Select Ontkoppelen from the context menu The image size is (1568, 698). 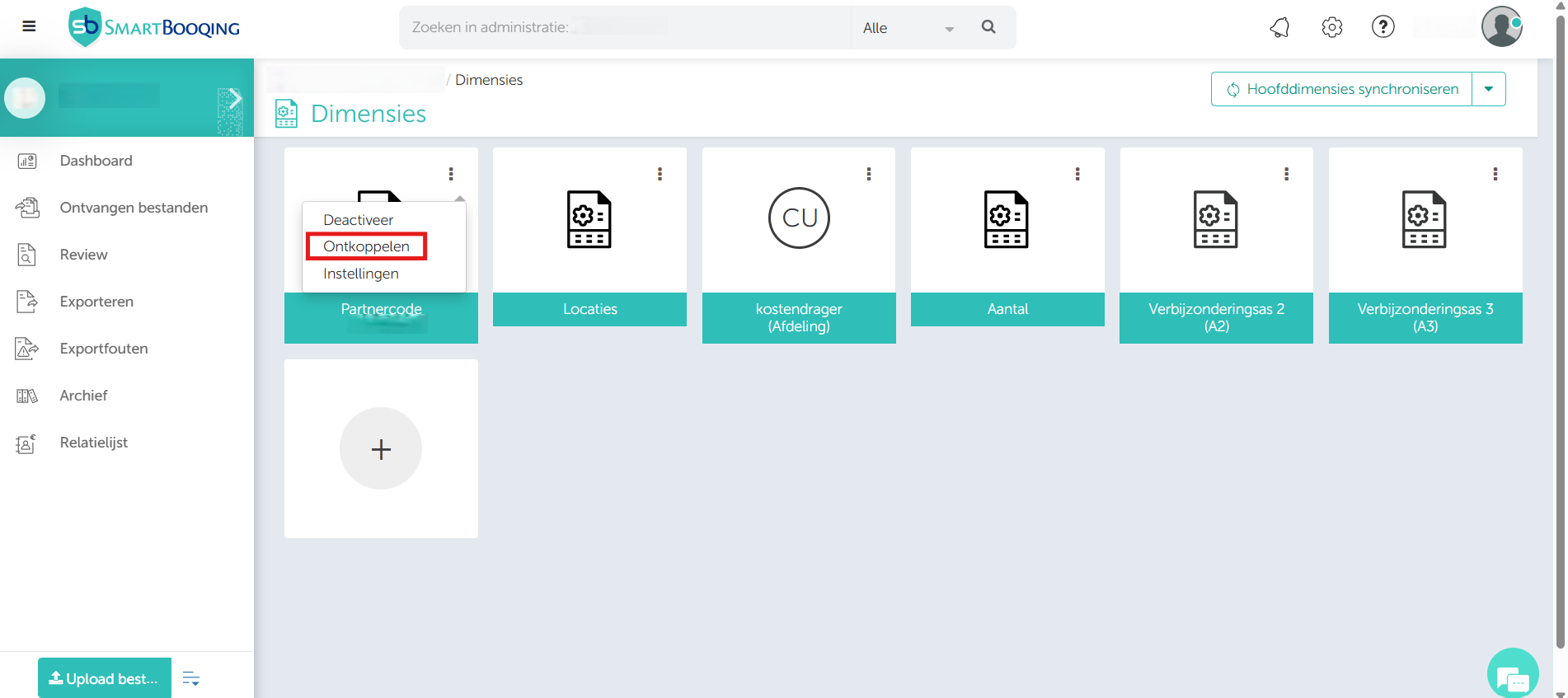[366, 246]
